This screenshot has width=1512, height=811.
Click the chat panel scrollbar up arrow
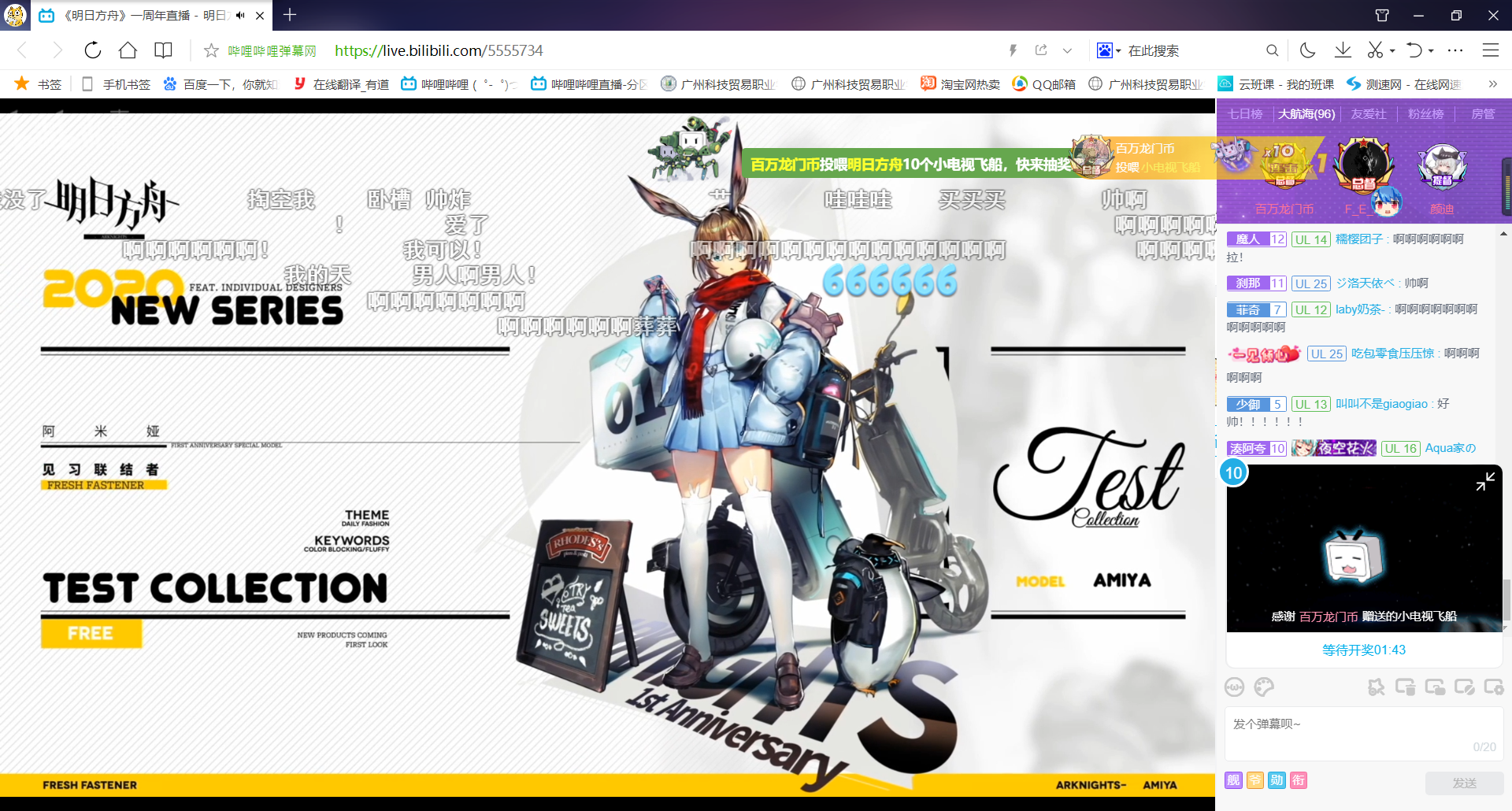[x=1504, y=234]
